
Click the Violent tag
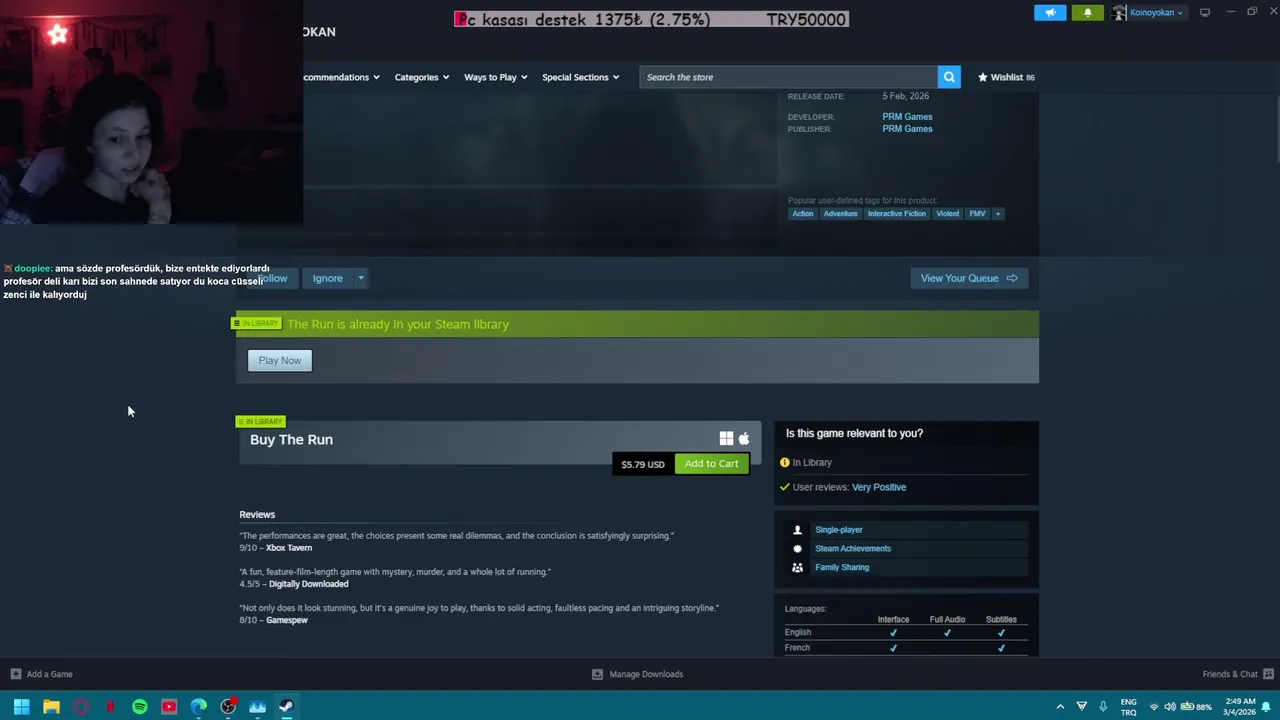[x=948, y=214]
